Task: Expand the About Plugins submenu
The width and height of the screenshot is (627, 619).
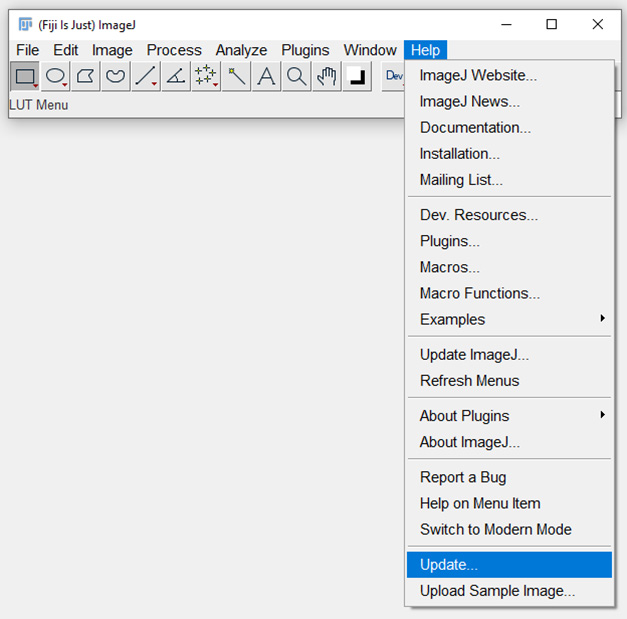Action: click(509, 416)
